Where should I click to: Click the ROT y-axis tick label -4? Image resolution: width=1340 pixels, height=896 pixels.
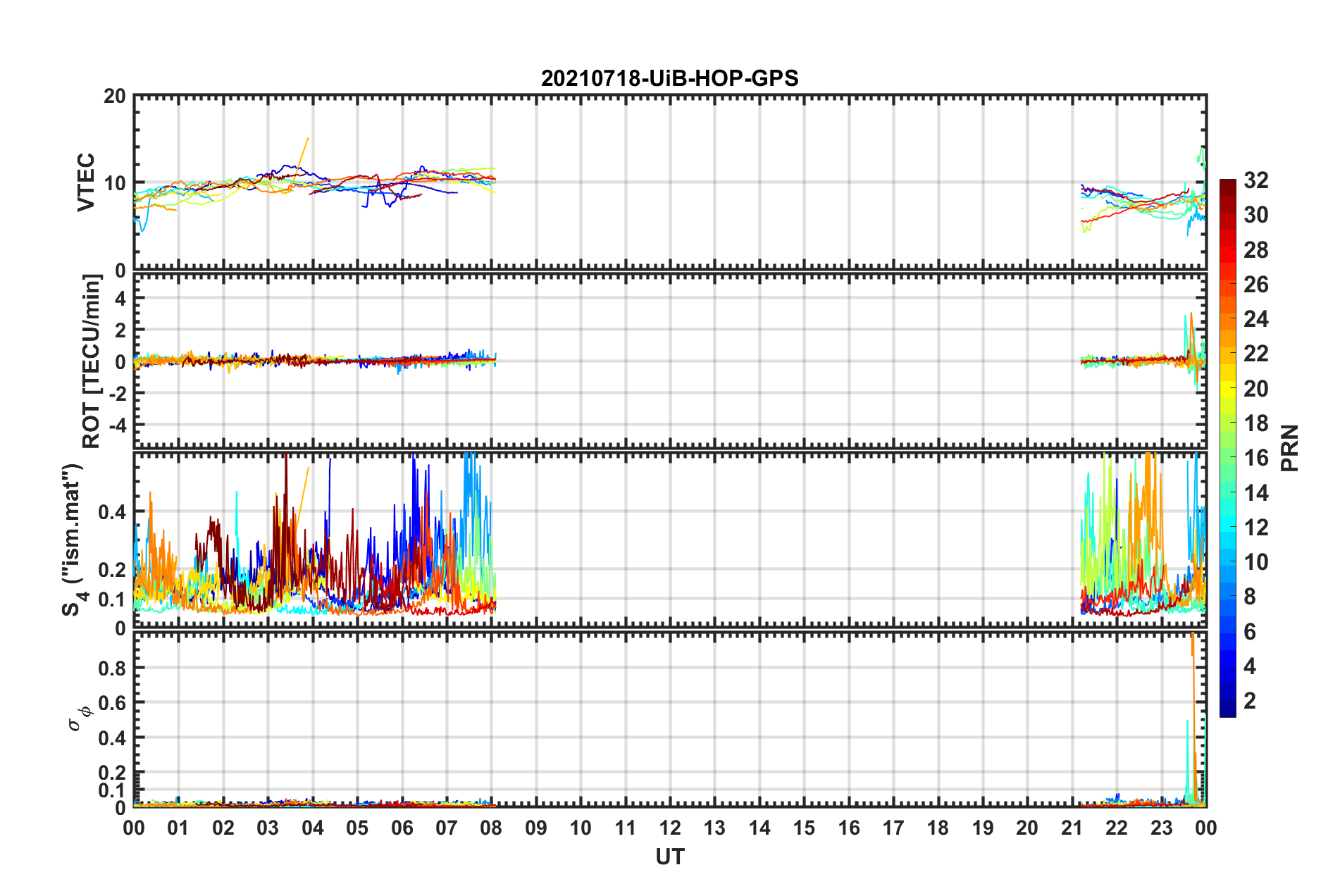click(x=117, y=425)
